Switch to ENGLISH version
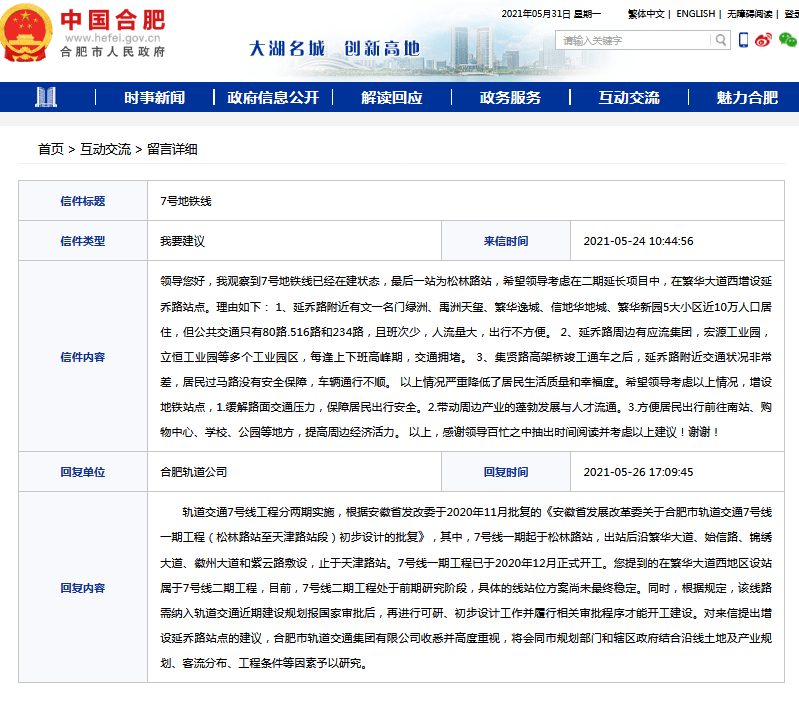 click(x=696, y=14)
